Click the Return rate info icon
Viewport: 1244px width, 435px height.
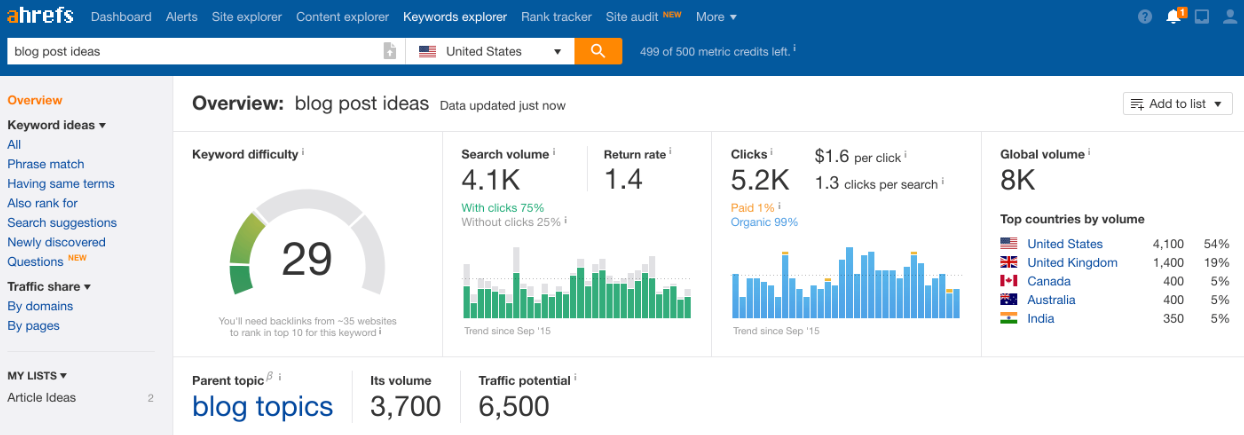[671, 152]
